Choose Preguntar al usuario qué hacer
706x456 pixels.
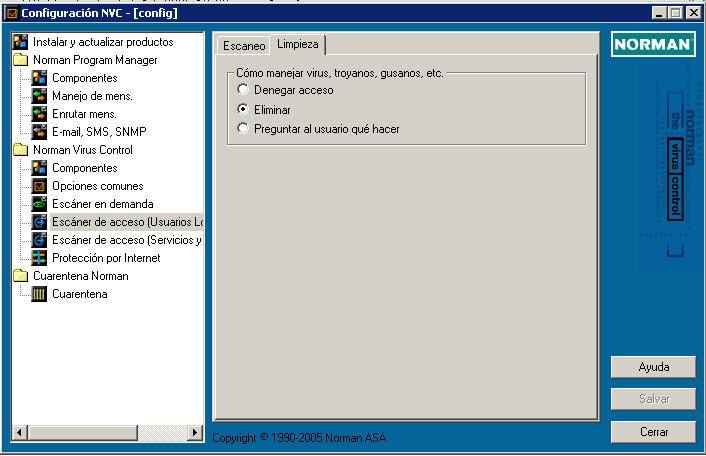[243, 129]
